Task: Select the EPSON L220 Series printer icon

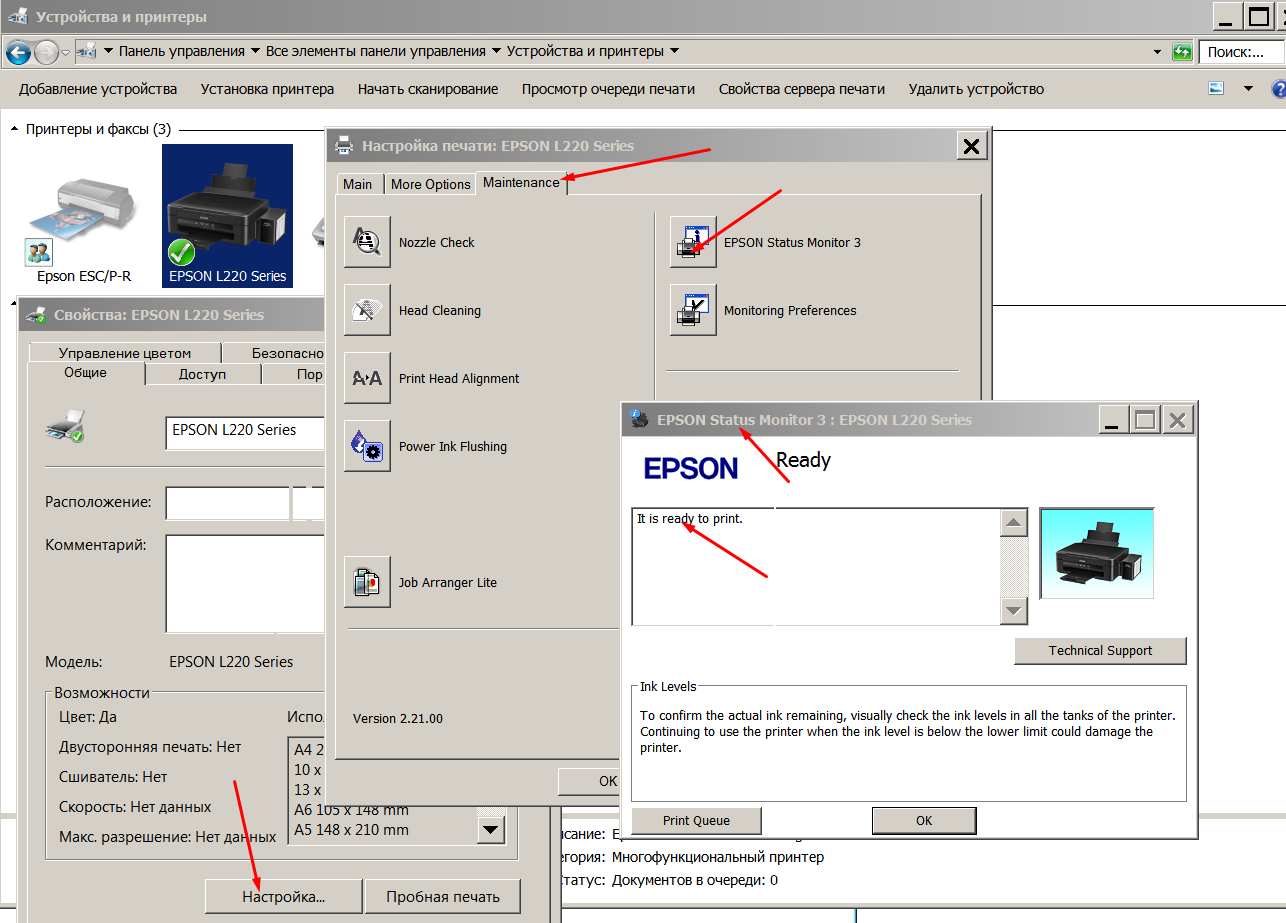Action: (228, 217)
